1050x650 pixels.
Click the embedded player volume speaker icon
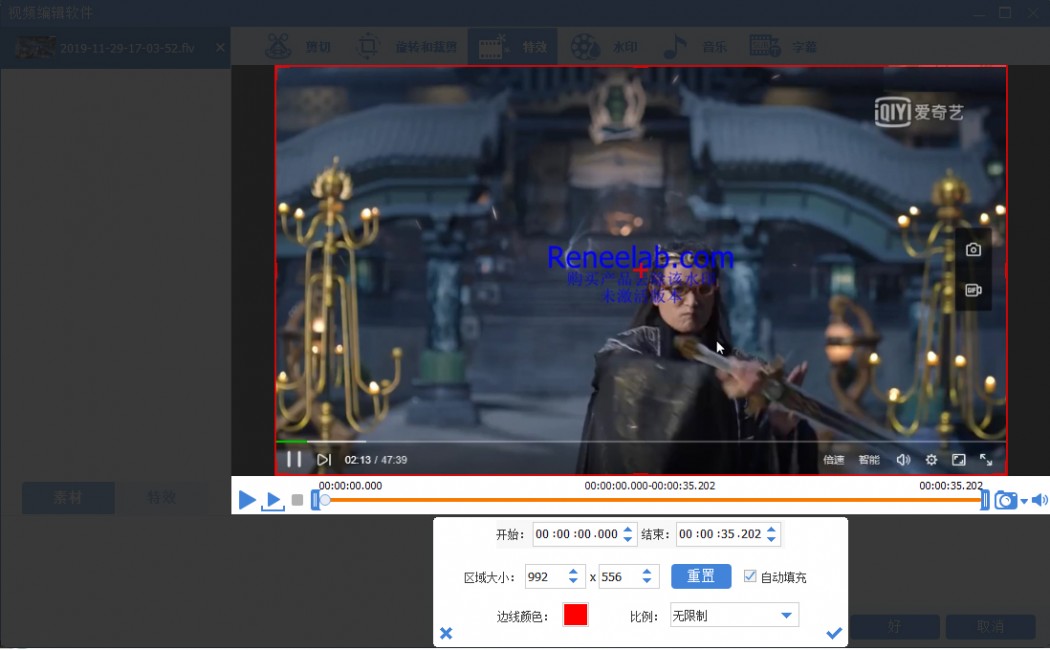(x=903, y=460)
